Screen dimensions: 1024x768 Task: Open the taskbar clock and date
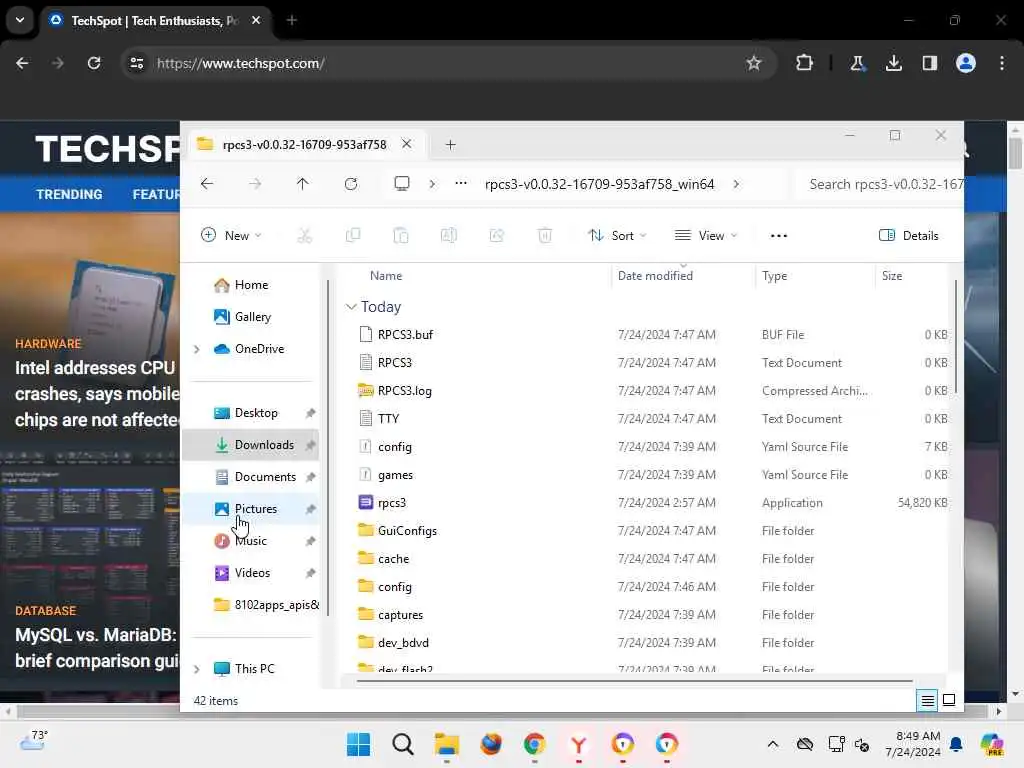[913, 744]
